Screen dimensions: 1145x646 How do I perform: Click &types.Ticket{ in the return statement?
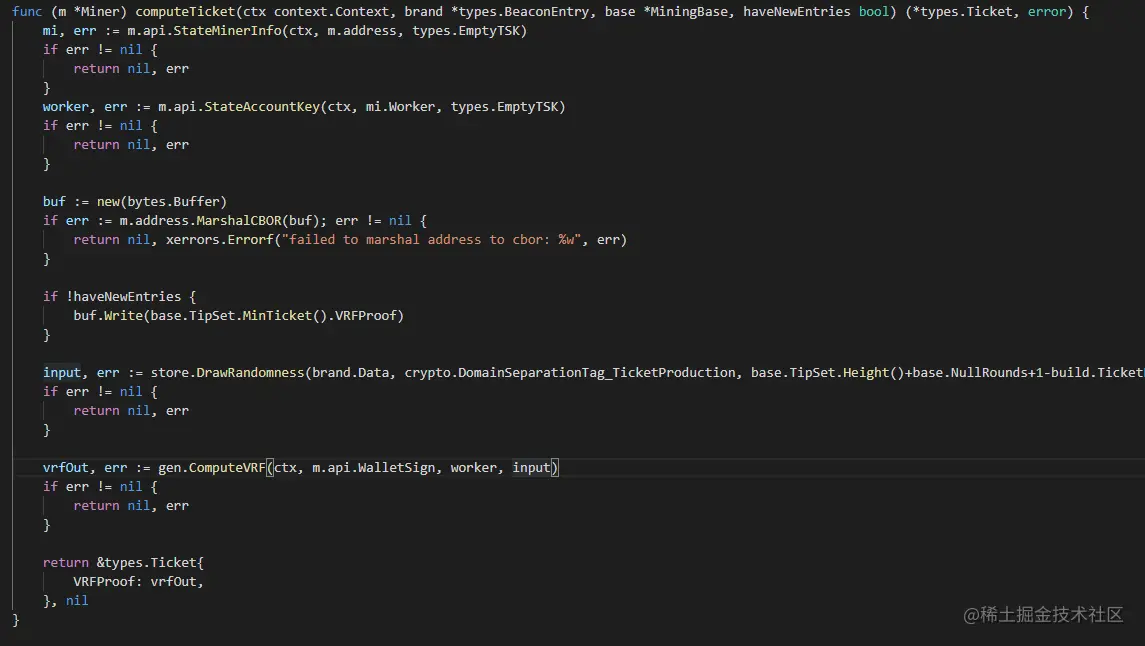coord(150,562)
